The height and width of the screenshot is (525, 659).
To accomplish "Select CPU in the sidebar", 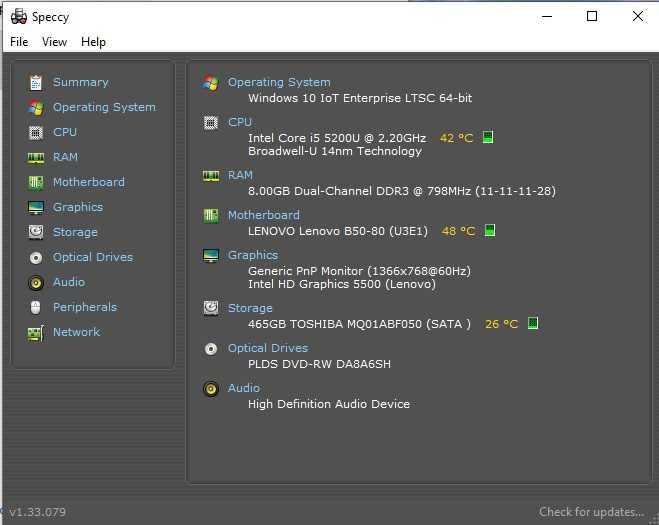I will pos(65,132).
